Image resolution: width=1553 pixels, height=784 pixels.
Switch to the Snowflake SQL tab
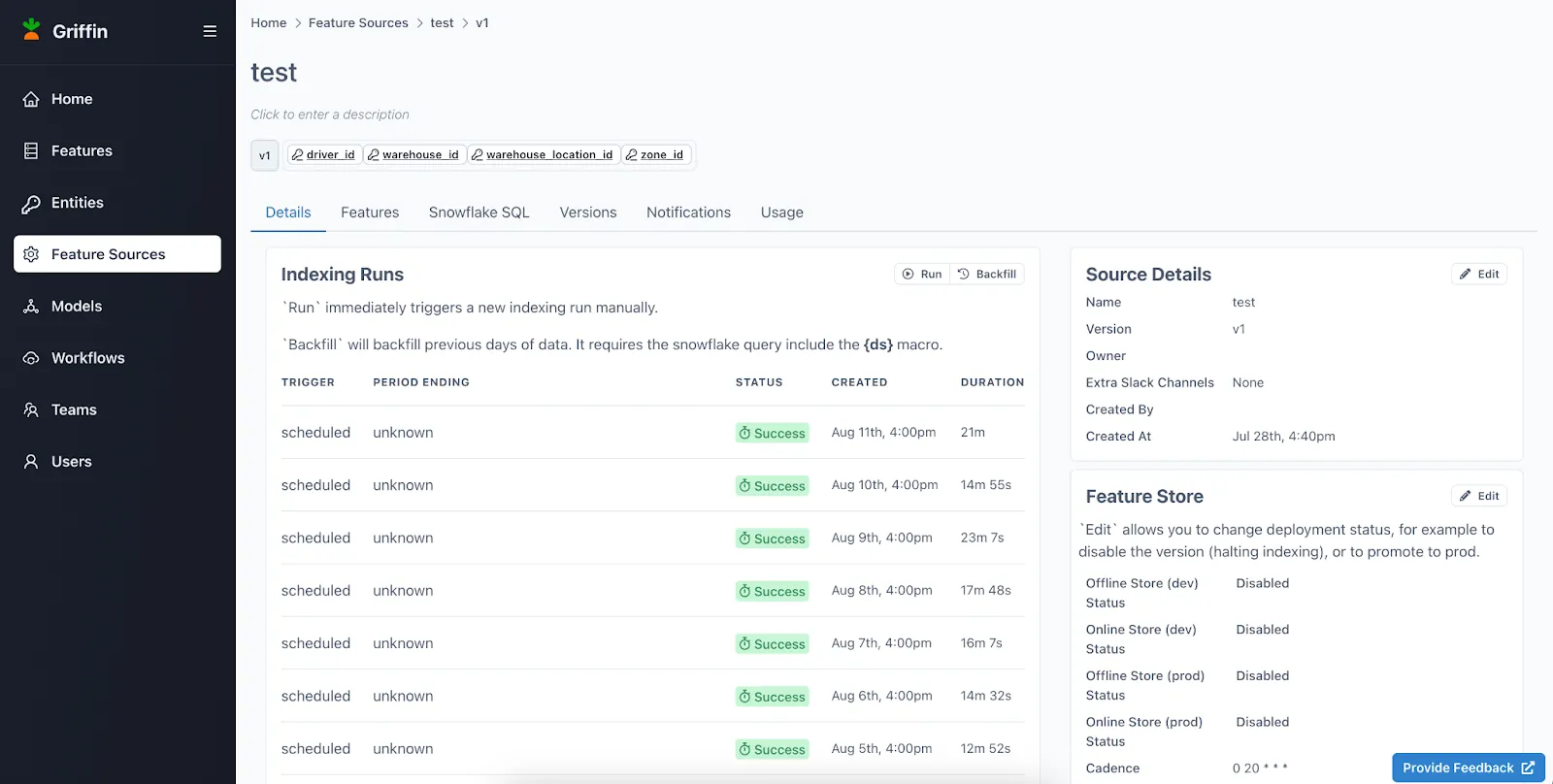(479, 212)
